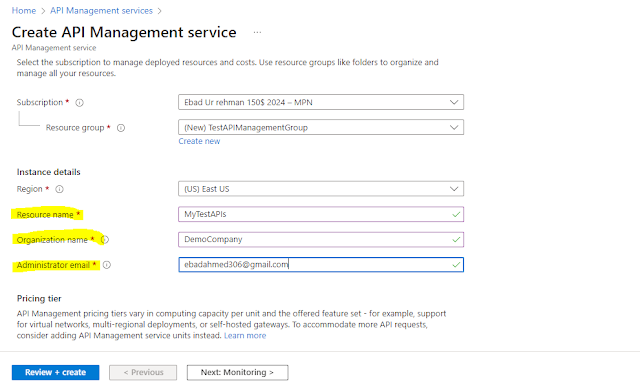Image resolution: width=640 pixels, height=390 pixels.
Task: Expand the Region dropdown showing East US
Action: coord(321,189)
